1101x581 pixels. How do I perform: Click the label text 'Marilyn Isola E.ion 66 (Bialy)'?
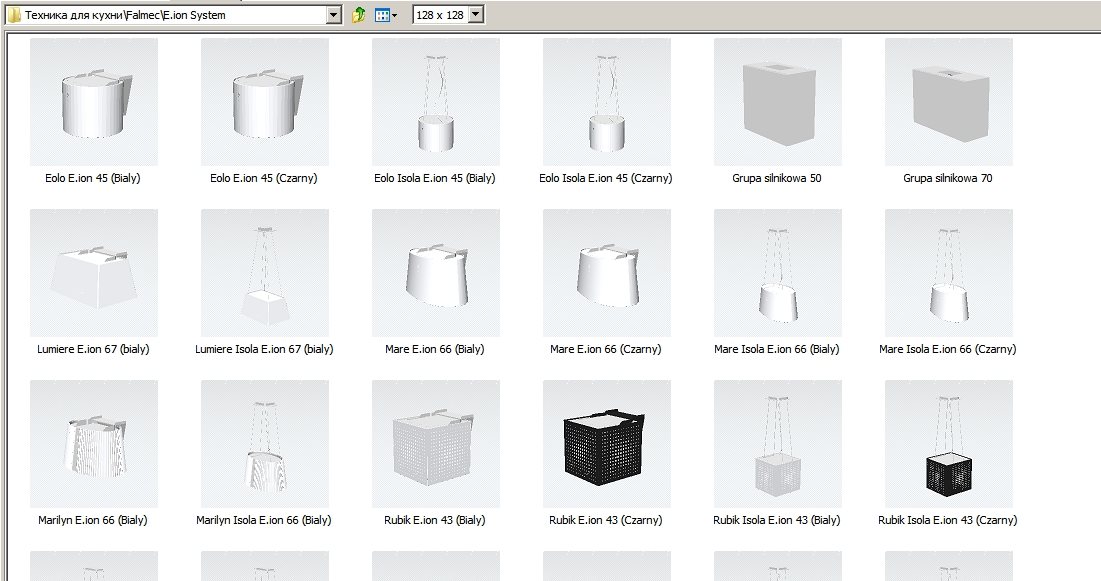(x=264, y=521)
